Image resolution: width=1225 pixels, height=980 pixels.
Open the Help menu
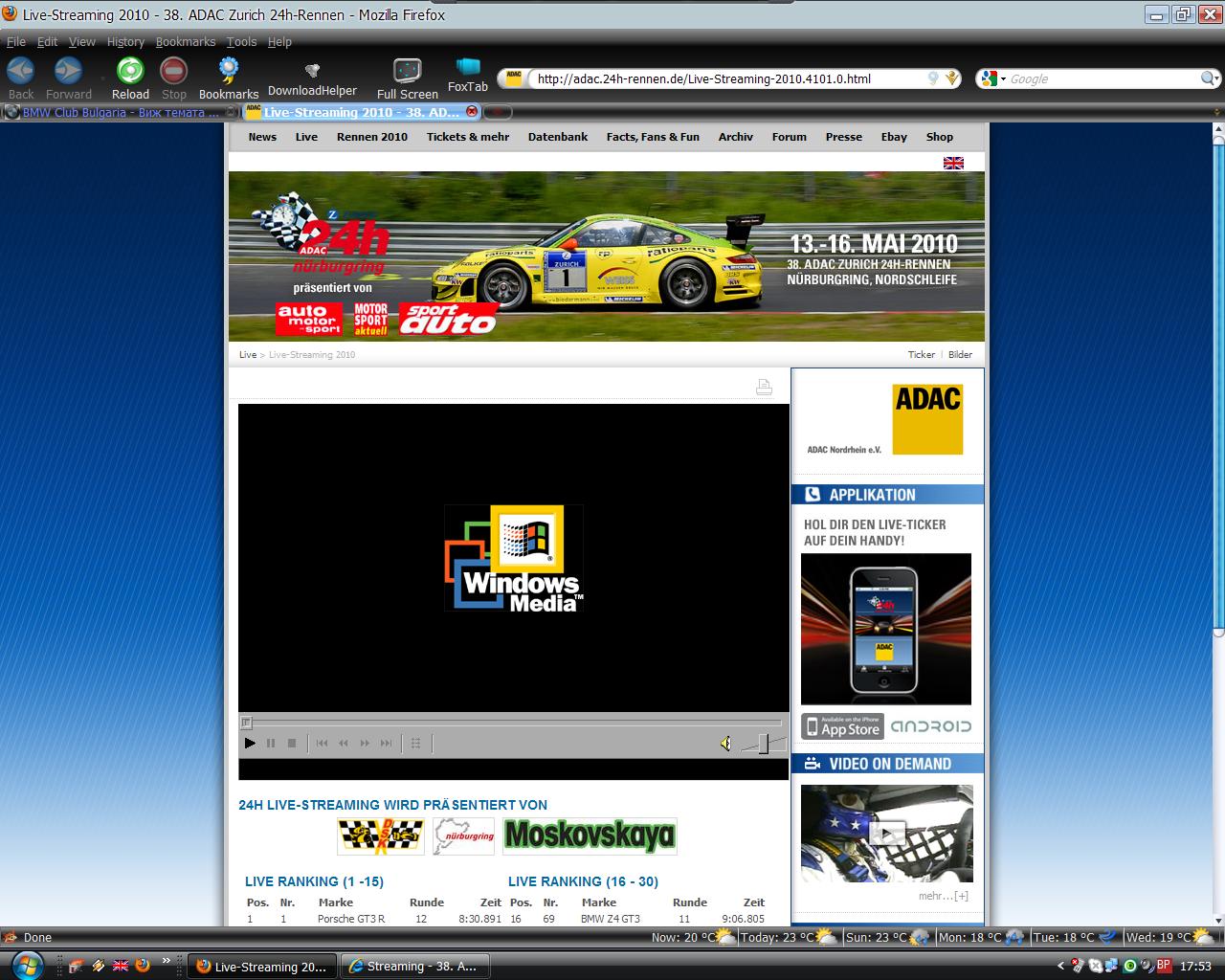pyautogui.click(x=279, y=41)
